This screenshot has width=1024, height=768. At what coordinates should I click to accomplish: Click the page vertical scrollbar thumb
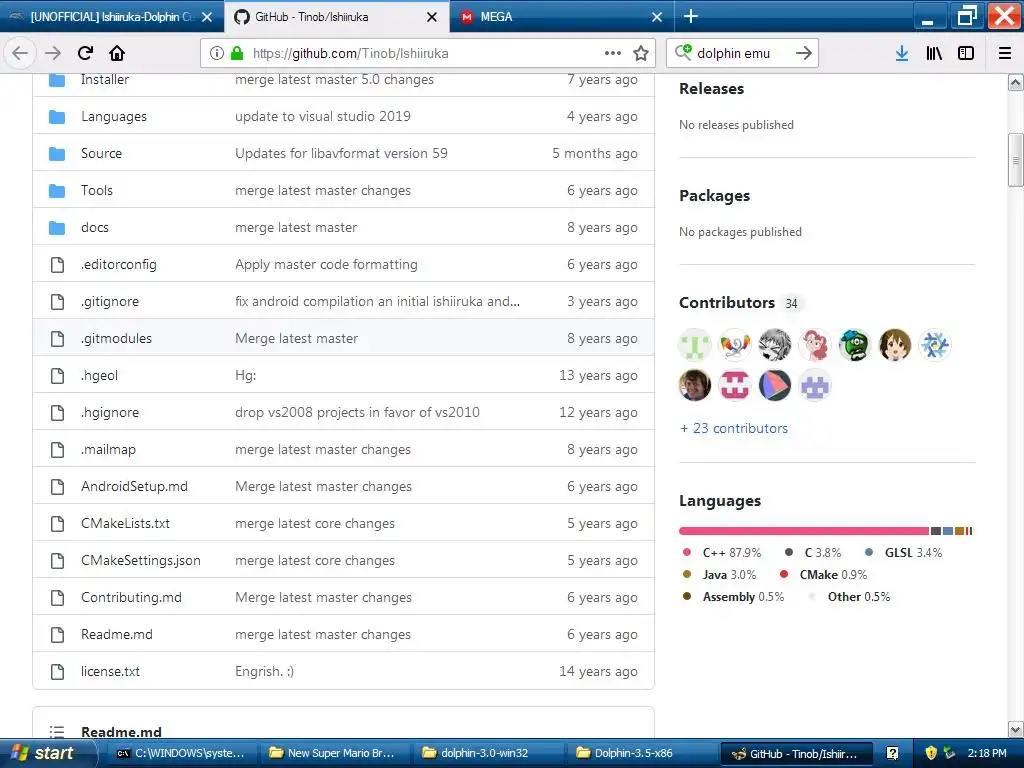click(x=1016, y=160)
